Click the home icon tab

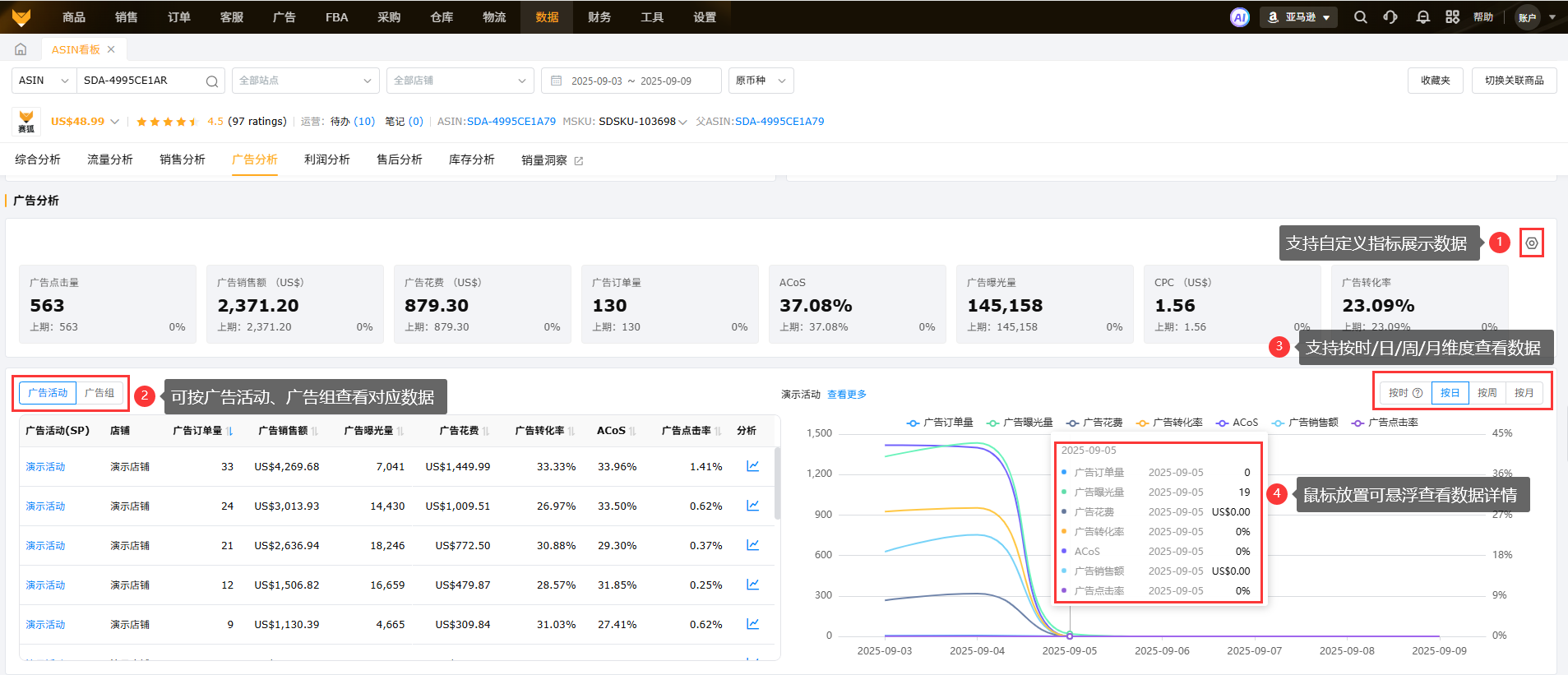[21, 49]
